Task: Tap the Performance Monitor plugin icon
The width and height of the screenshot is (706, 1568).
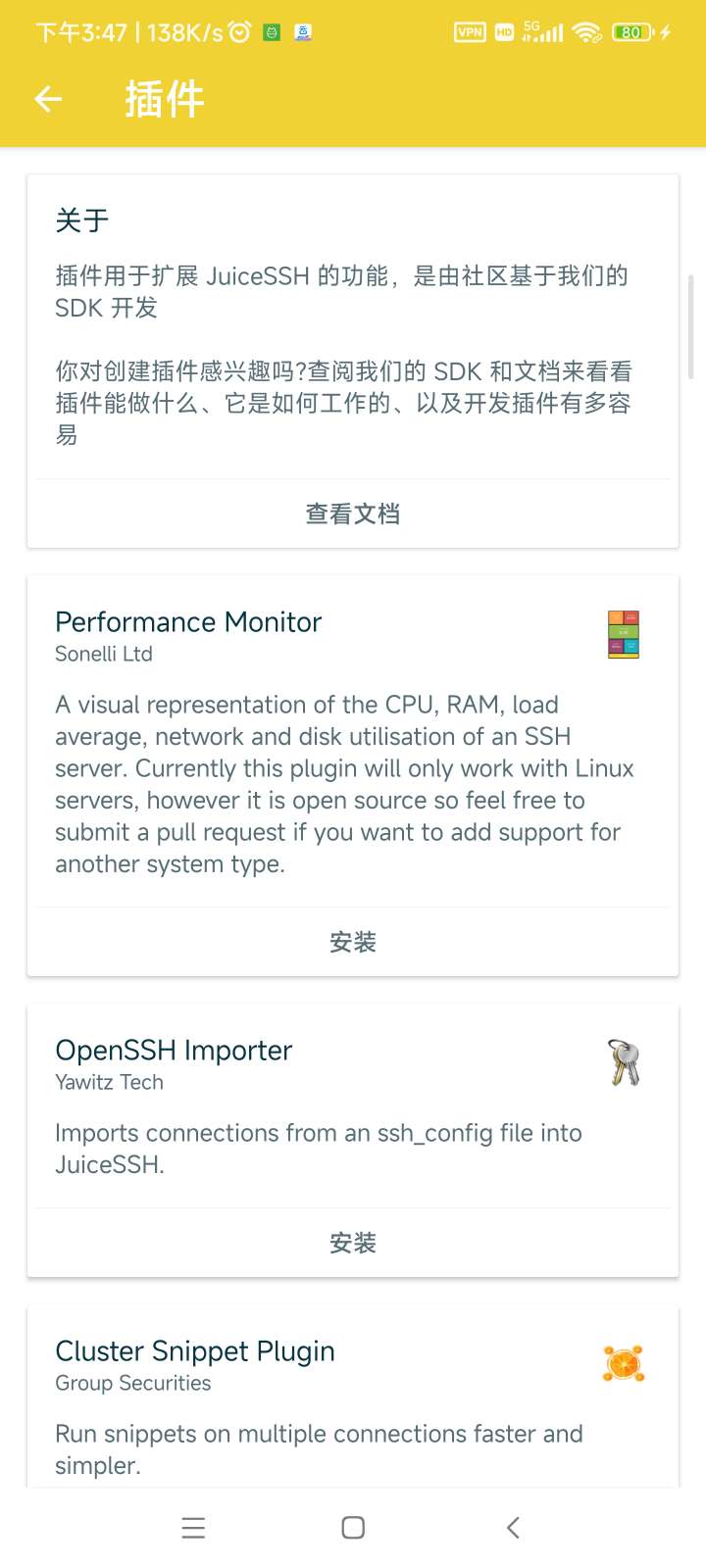Action: pyautogui.click(x=624, y=635)
